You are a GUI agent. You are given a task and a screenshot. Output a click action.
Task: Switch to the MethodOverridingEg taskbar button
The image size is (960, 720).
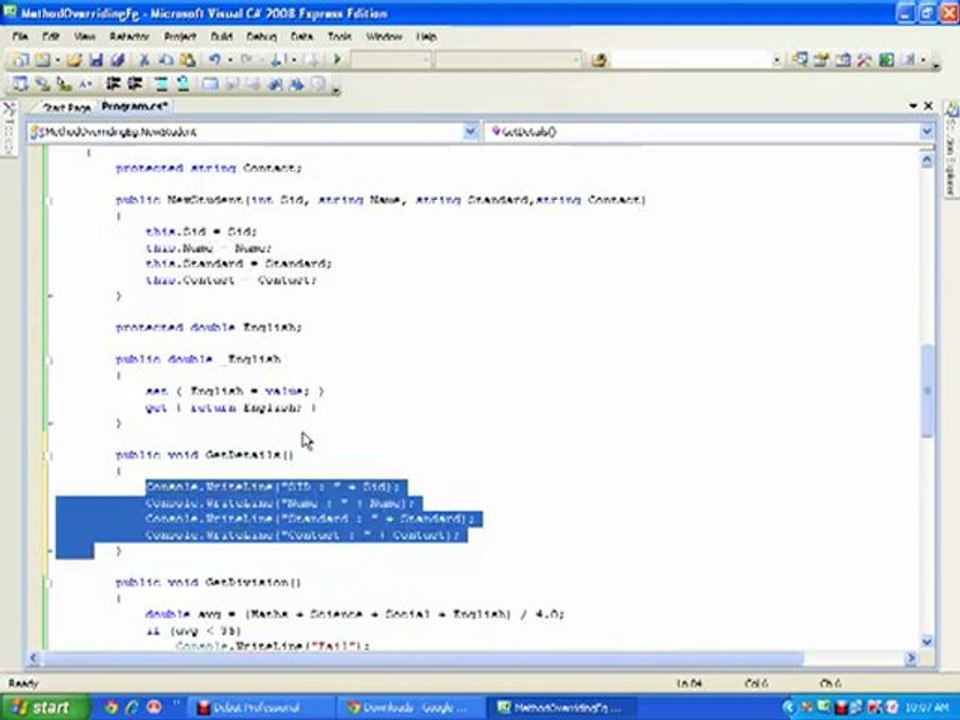pos(563,708)
